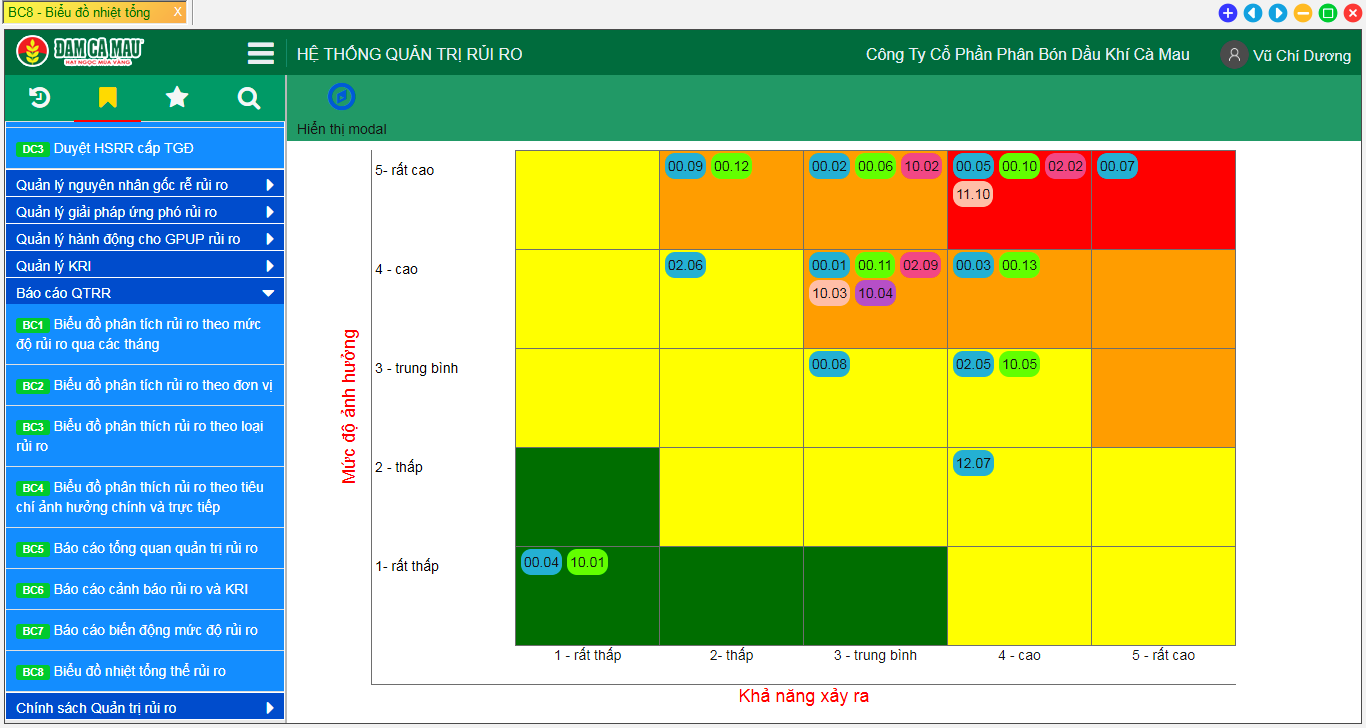The height and width of the screenshot is (728, 1366).
Task: Open the hamburger menu icon
Action: coord(261,53)
